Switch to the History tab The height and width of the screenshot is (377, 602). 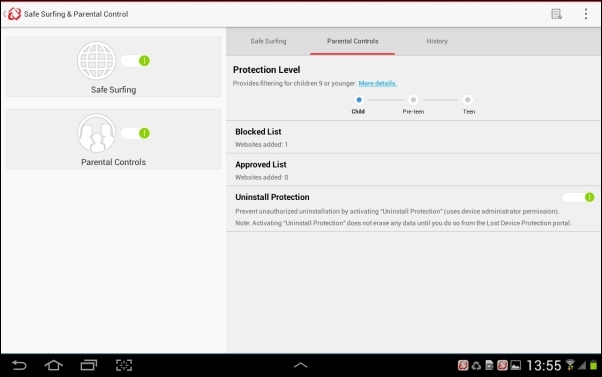tap(437, 41)
